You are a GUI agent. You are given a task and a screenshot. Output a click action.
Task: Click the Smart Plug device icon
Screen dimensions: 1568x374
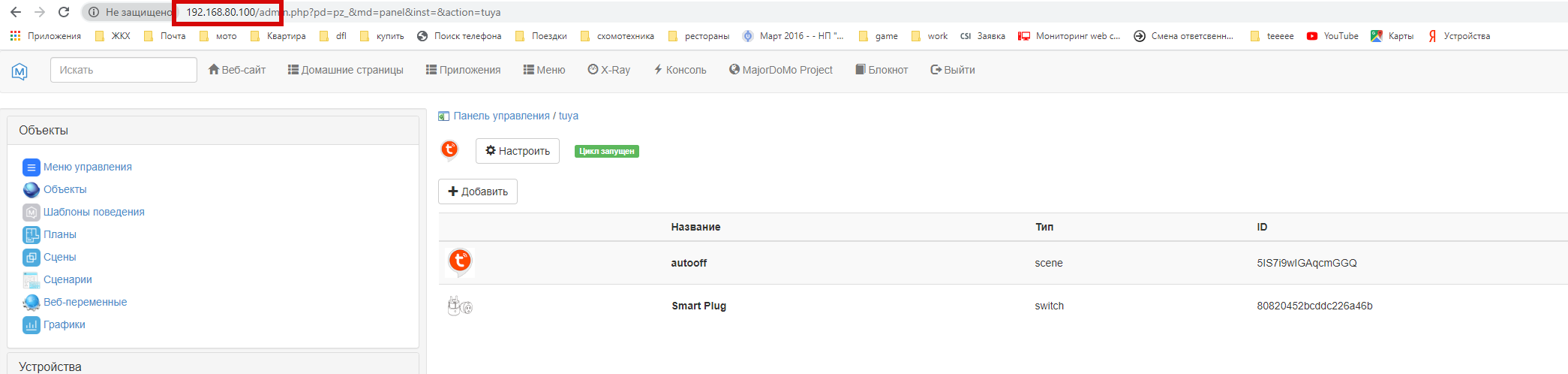(x=459, y=306)
